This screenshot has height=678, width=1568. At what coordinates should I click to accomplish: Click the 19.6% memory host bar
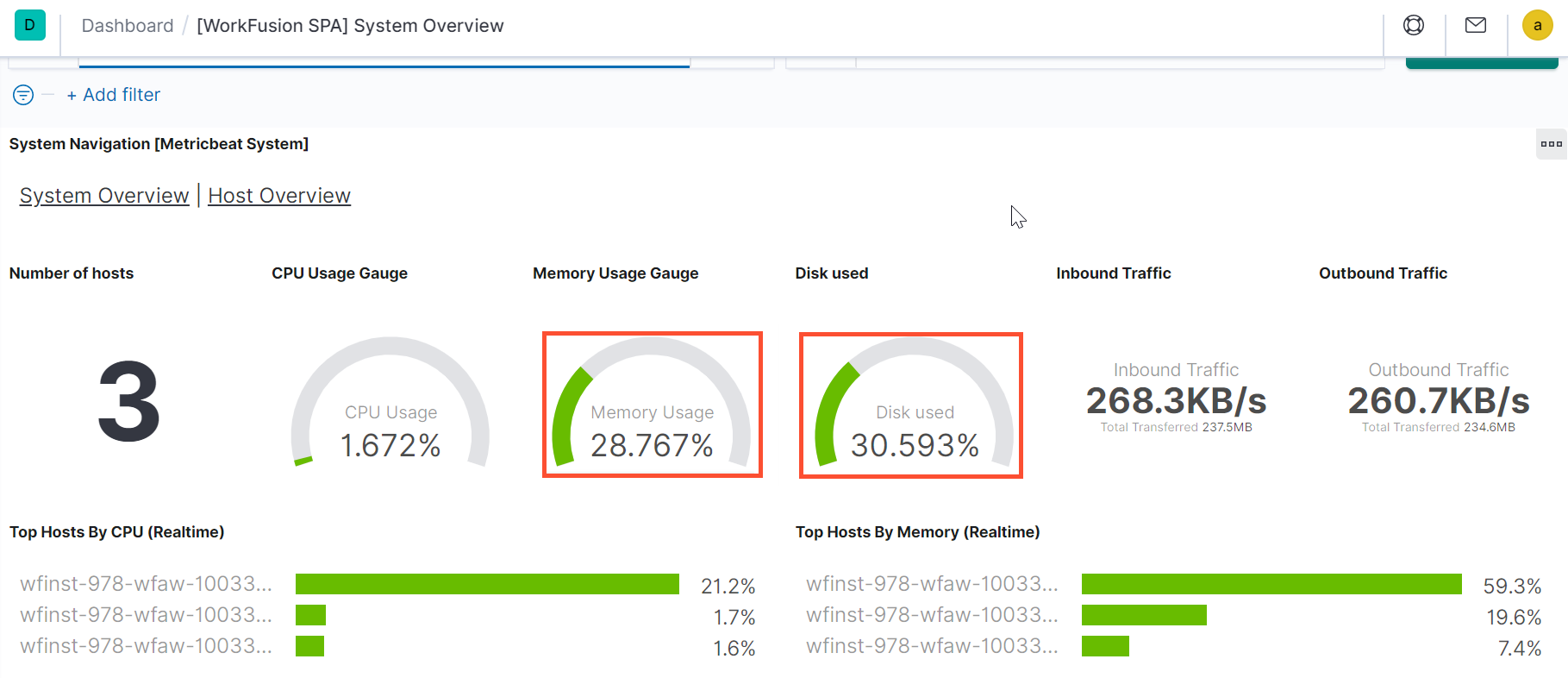1144,615
